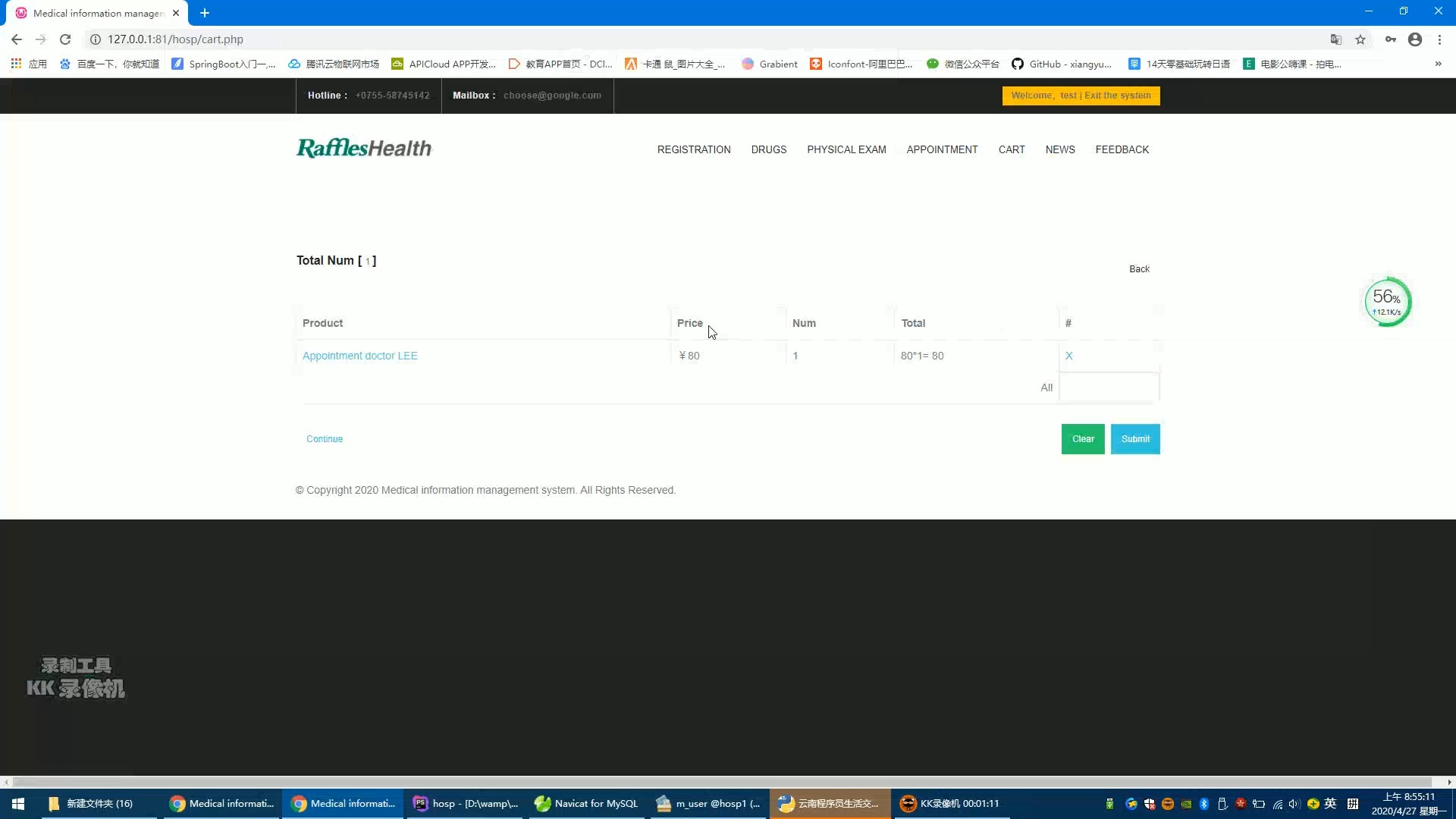The image size is (1456, 819).
Task: Switch to m_user @hosp1 taskbar item
Action: pos(708,804)
